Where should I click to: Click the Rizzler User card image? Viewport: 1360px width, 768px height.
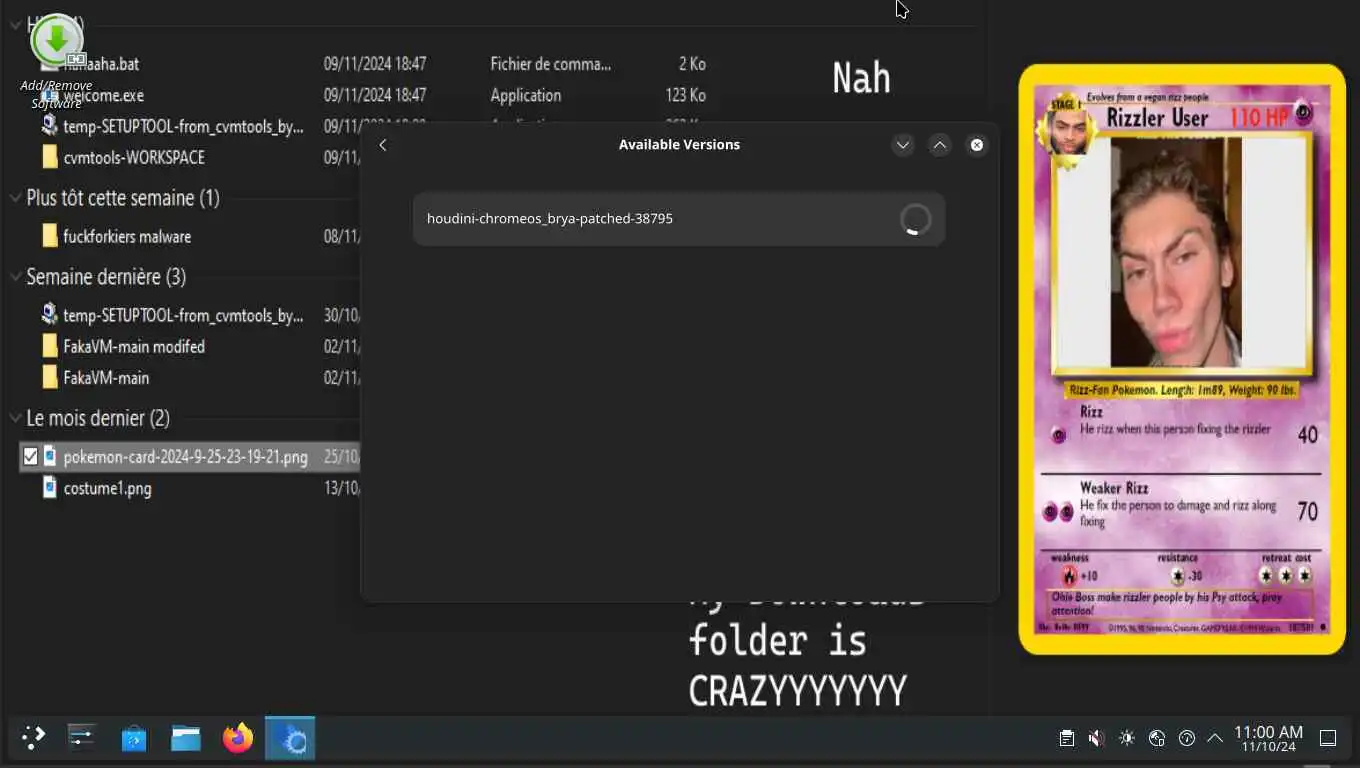[1182, 359]
